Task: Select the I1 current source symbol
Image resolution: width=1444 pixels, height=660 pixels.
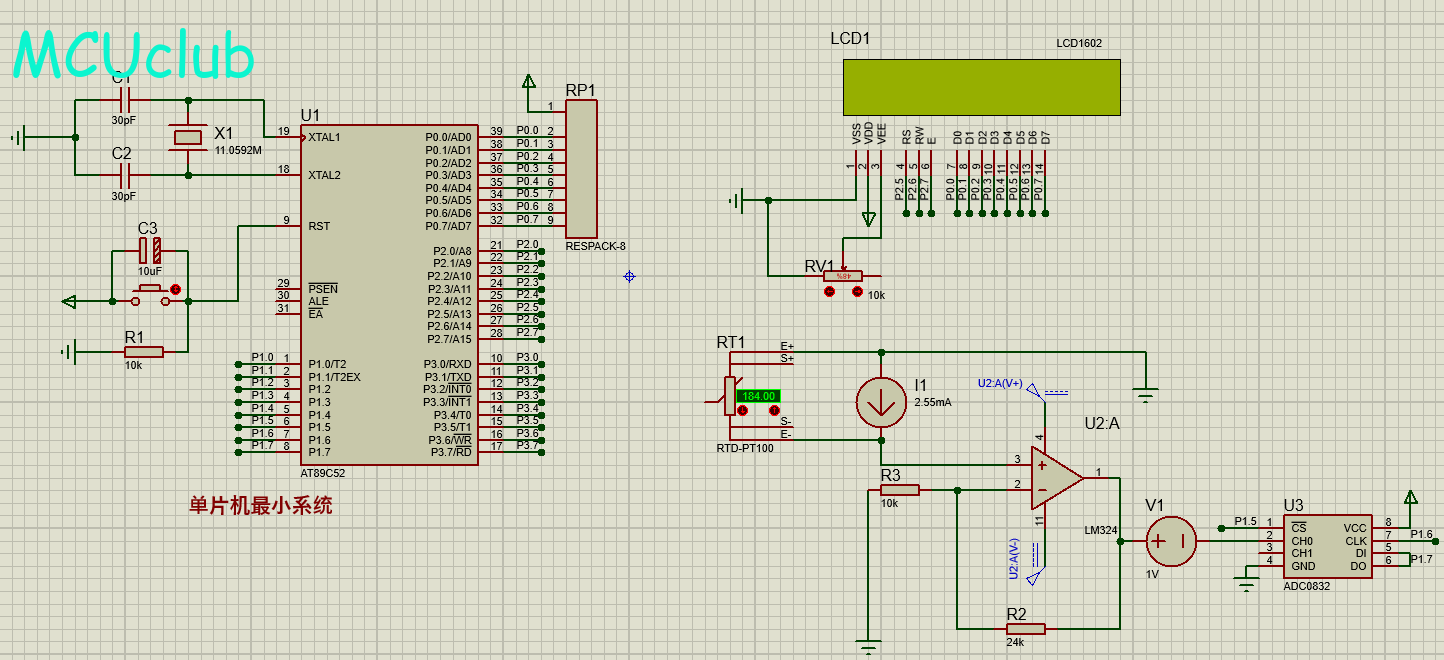Action: 880,402
